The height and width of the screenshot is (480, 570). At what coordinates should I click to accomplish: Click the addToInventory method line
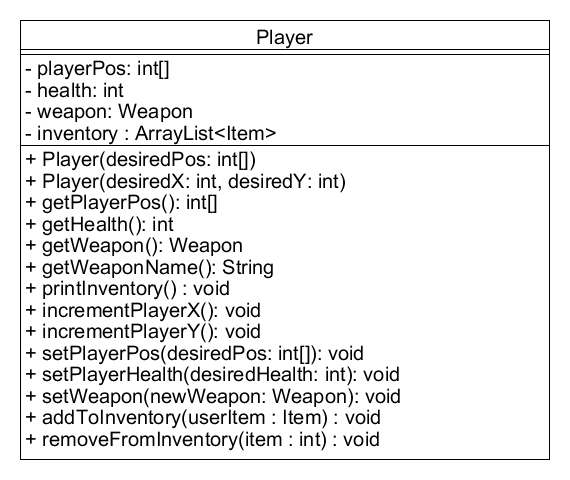click(203, 418)
